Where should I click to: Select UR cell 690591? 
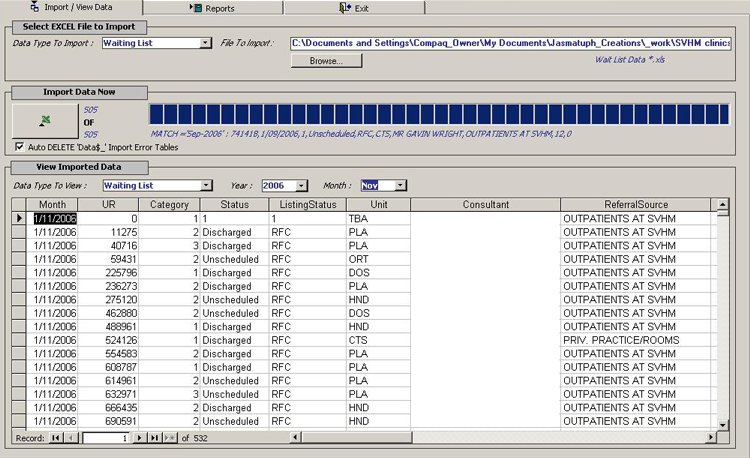coord(108,421)
